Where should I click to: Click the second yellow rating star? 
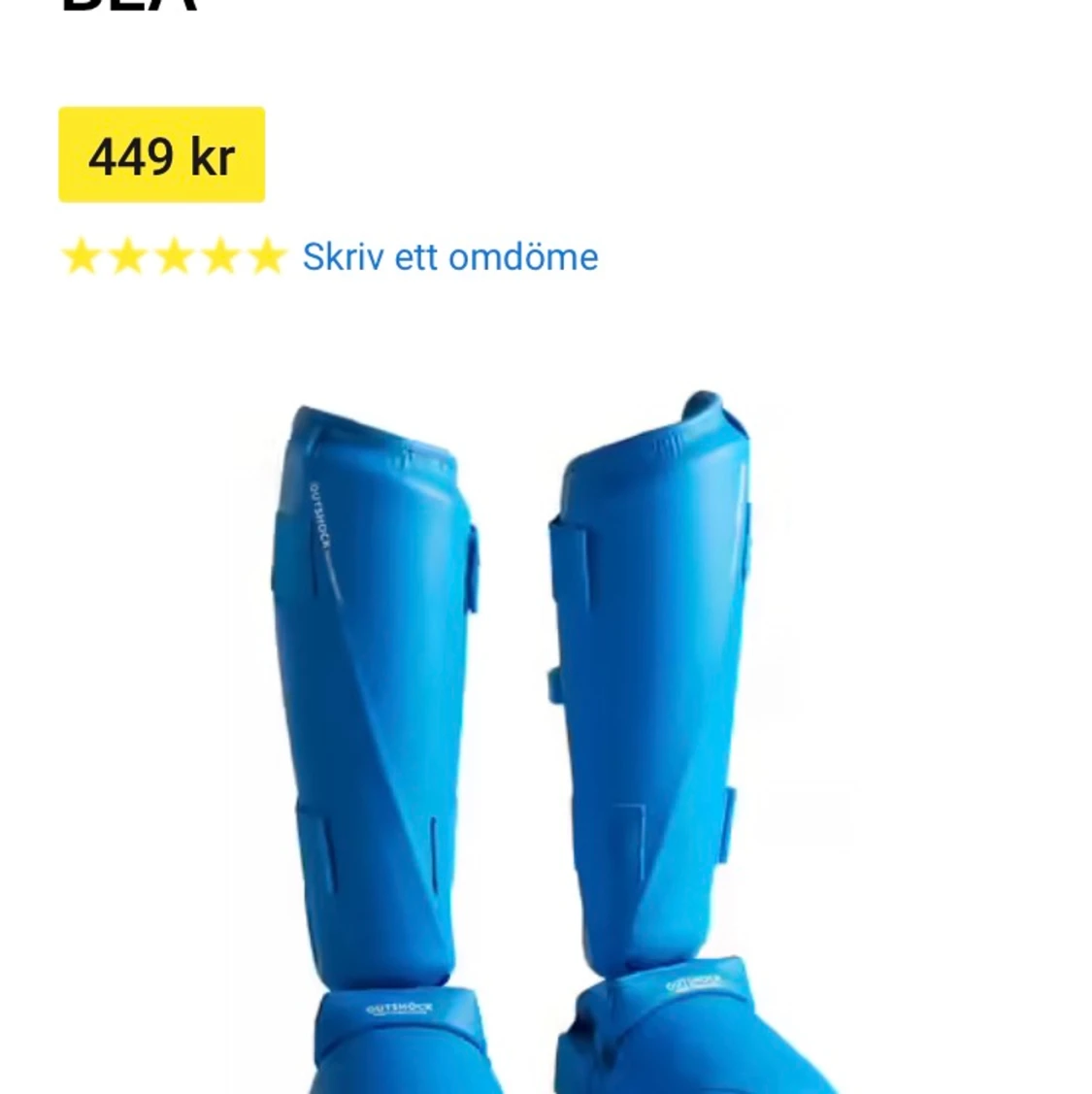[128, 256]
